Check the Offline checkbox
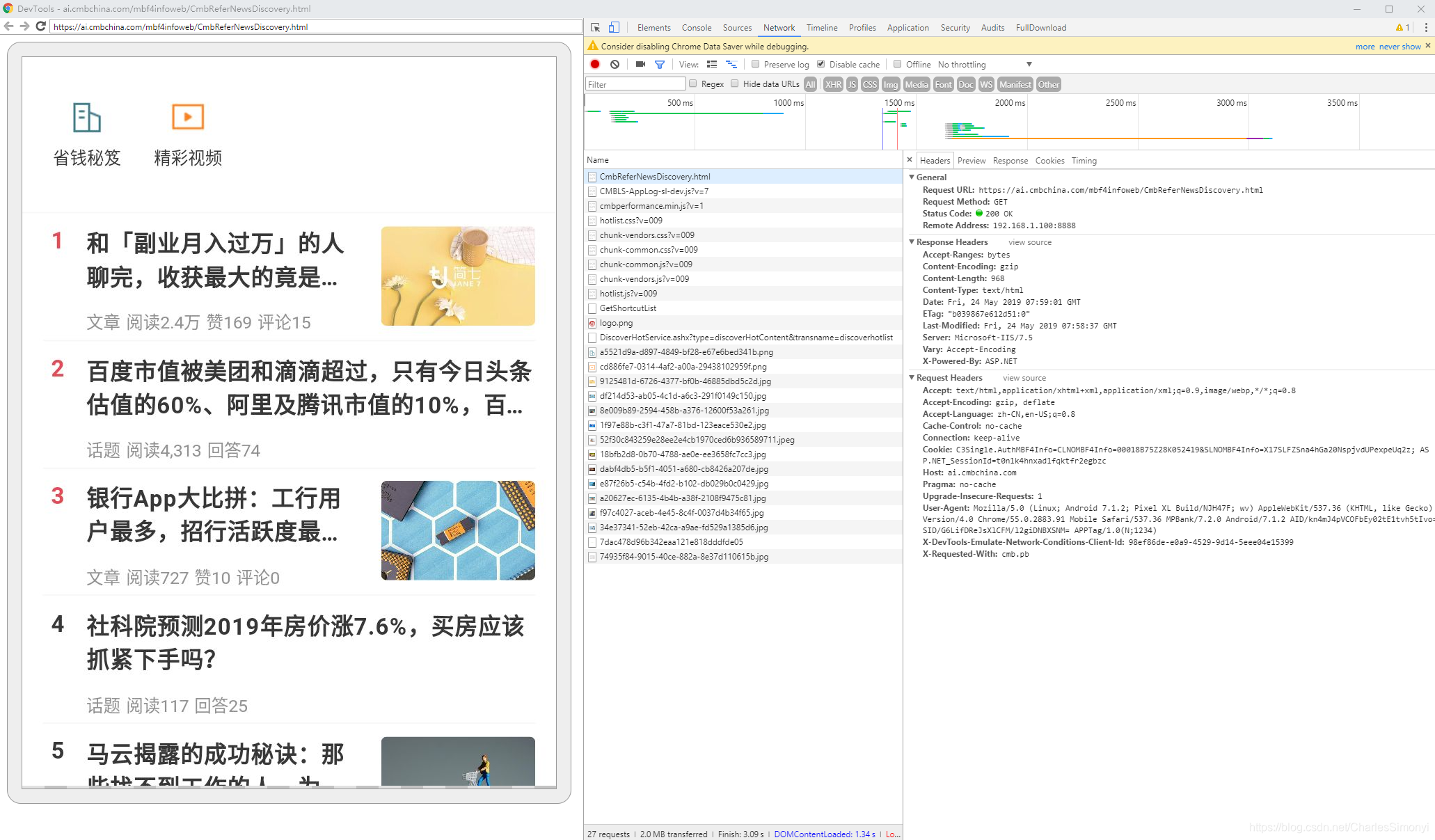Image resolution: width=1435 pixels, height=840 pixels. (897, 64)
